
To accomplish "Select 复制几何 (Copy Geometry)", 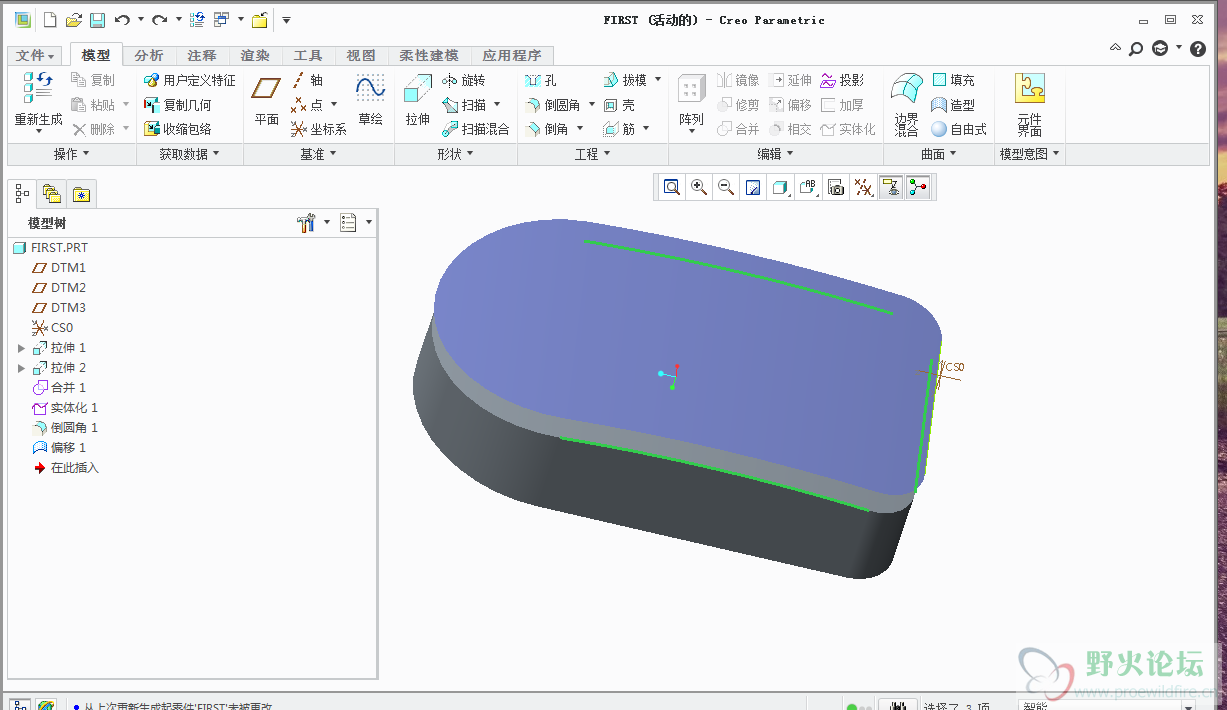I will click(178, 105).
